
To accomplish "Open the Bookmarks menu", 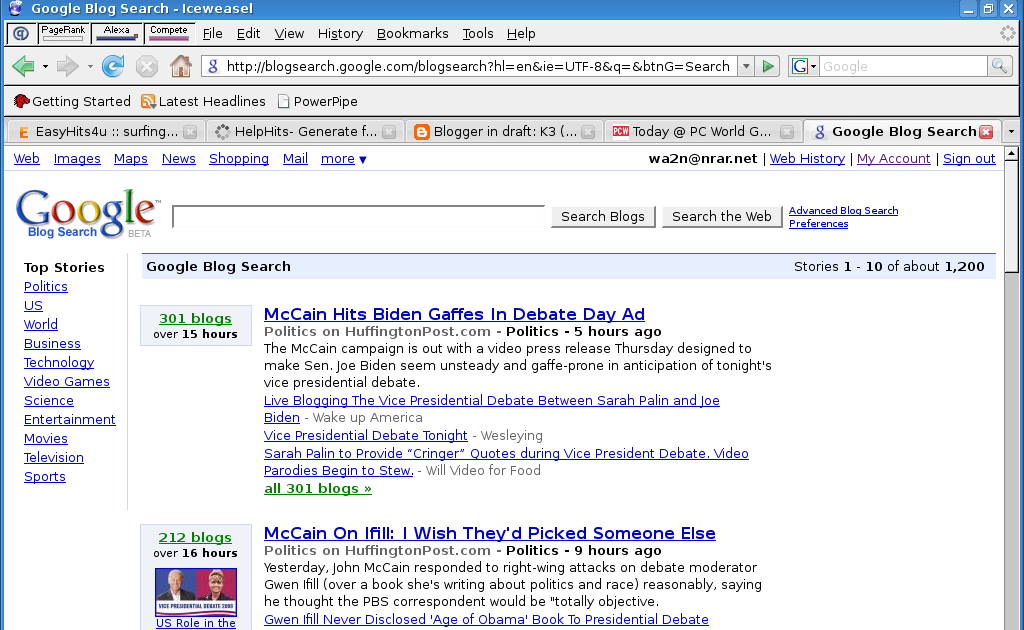I will (x=412, y=33).
